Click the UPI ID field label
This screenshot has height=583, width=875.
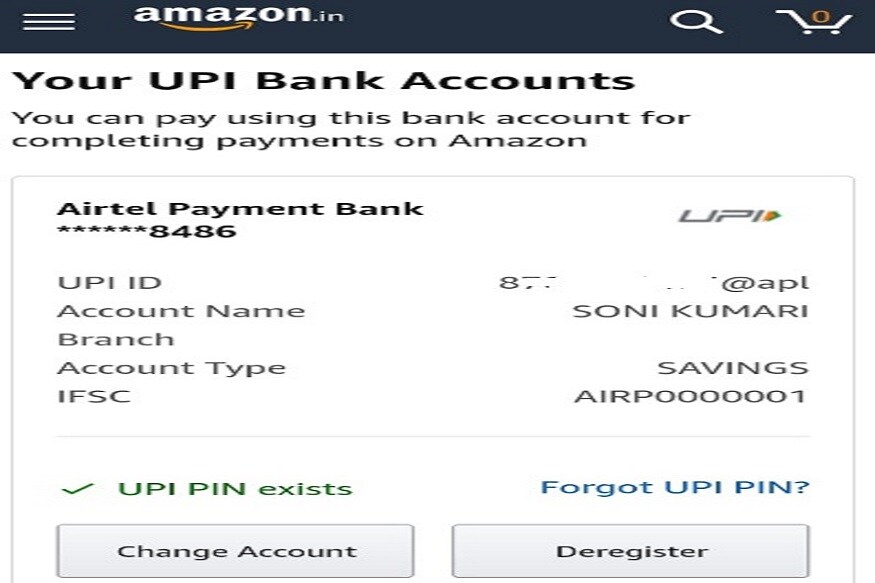109,282
